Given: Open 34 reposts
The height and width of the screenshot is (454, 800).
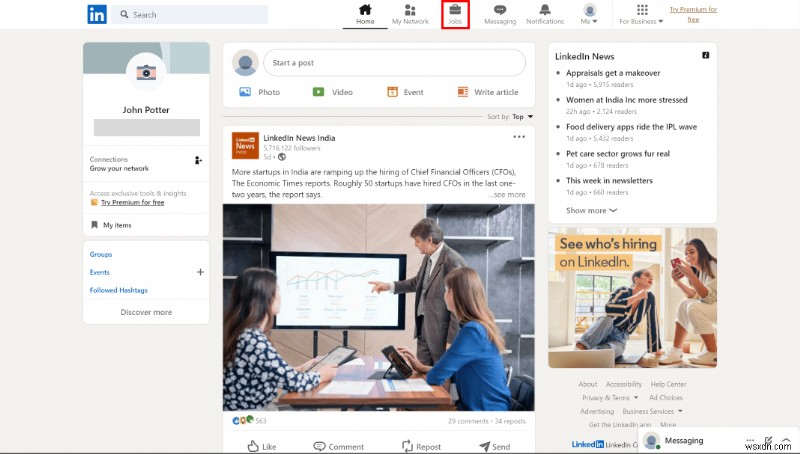Looking at the screenshot, I should click(510, 421).
